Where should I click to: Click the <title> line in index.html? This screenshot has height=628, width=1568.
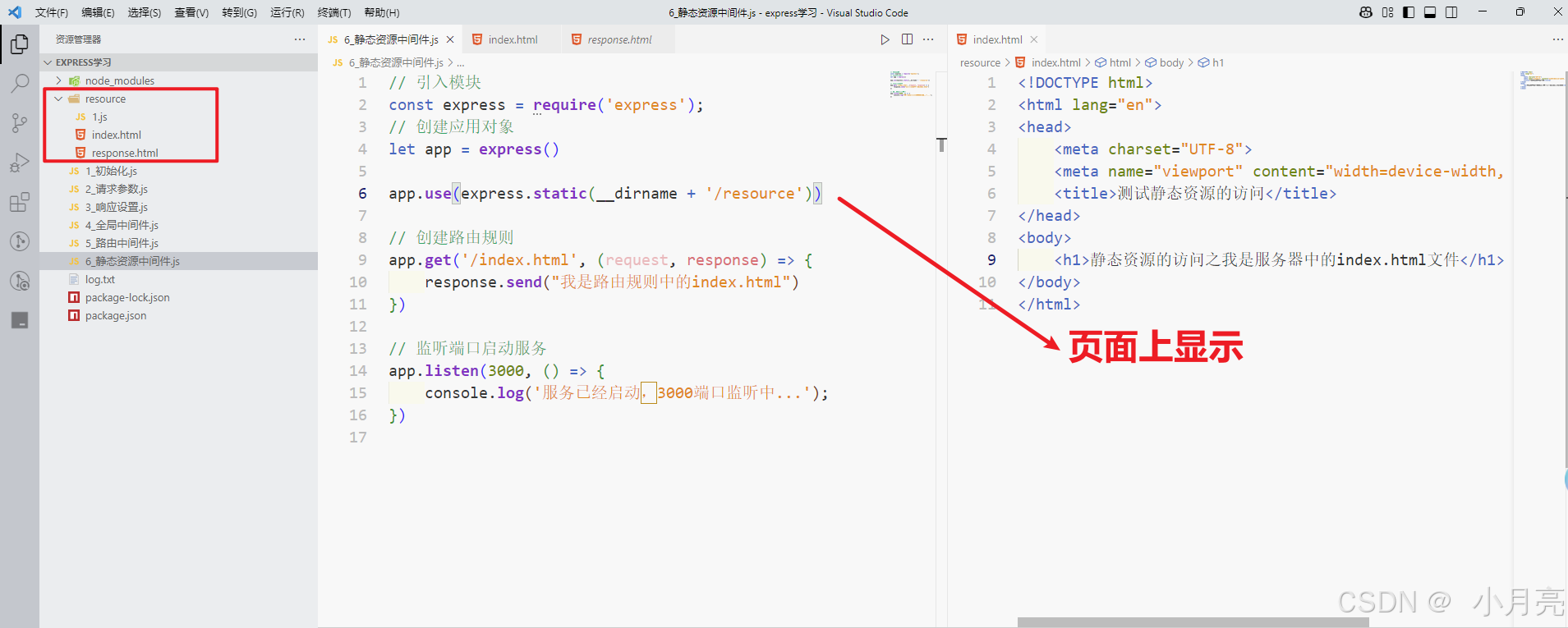[1195, 194]
